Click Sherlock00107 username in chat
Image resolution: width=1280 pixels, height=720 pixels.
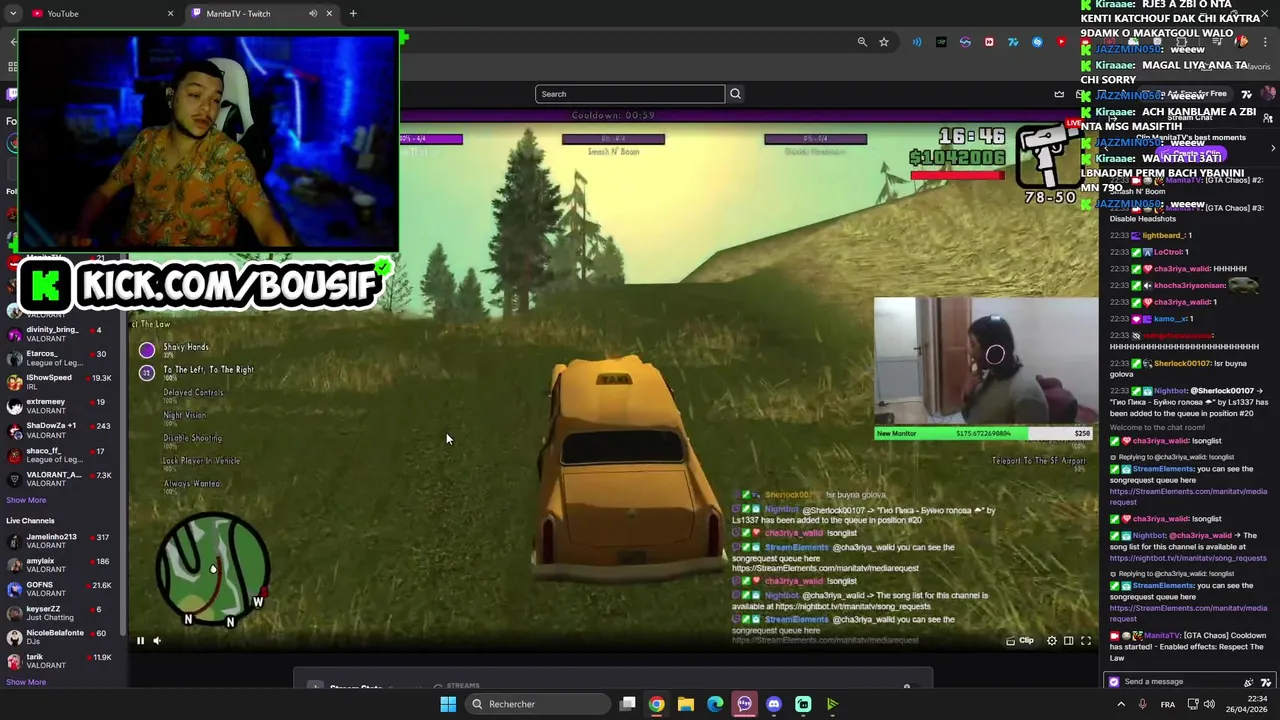[1182, 363]
